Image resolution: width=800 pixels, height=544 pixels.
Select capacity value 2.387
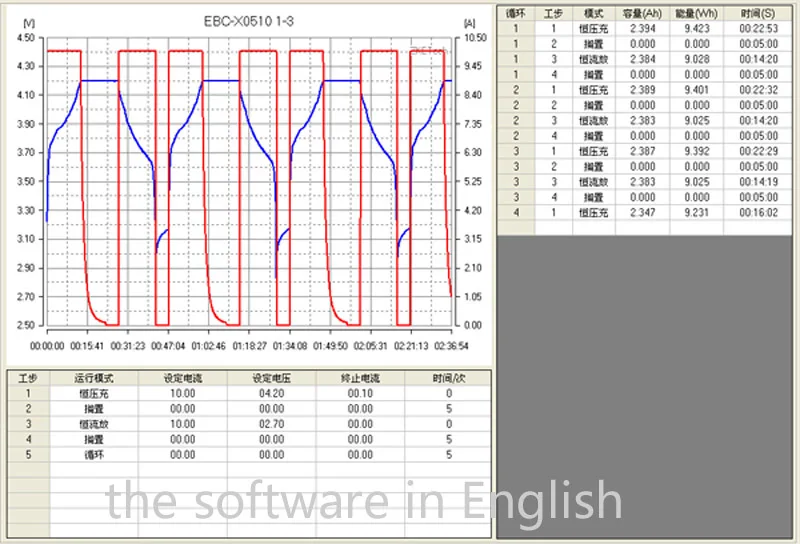click(x=643, y=151)
